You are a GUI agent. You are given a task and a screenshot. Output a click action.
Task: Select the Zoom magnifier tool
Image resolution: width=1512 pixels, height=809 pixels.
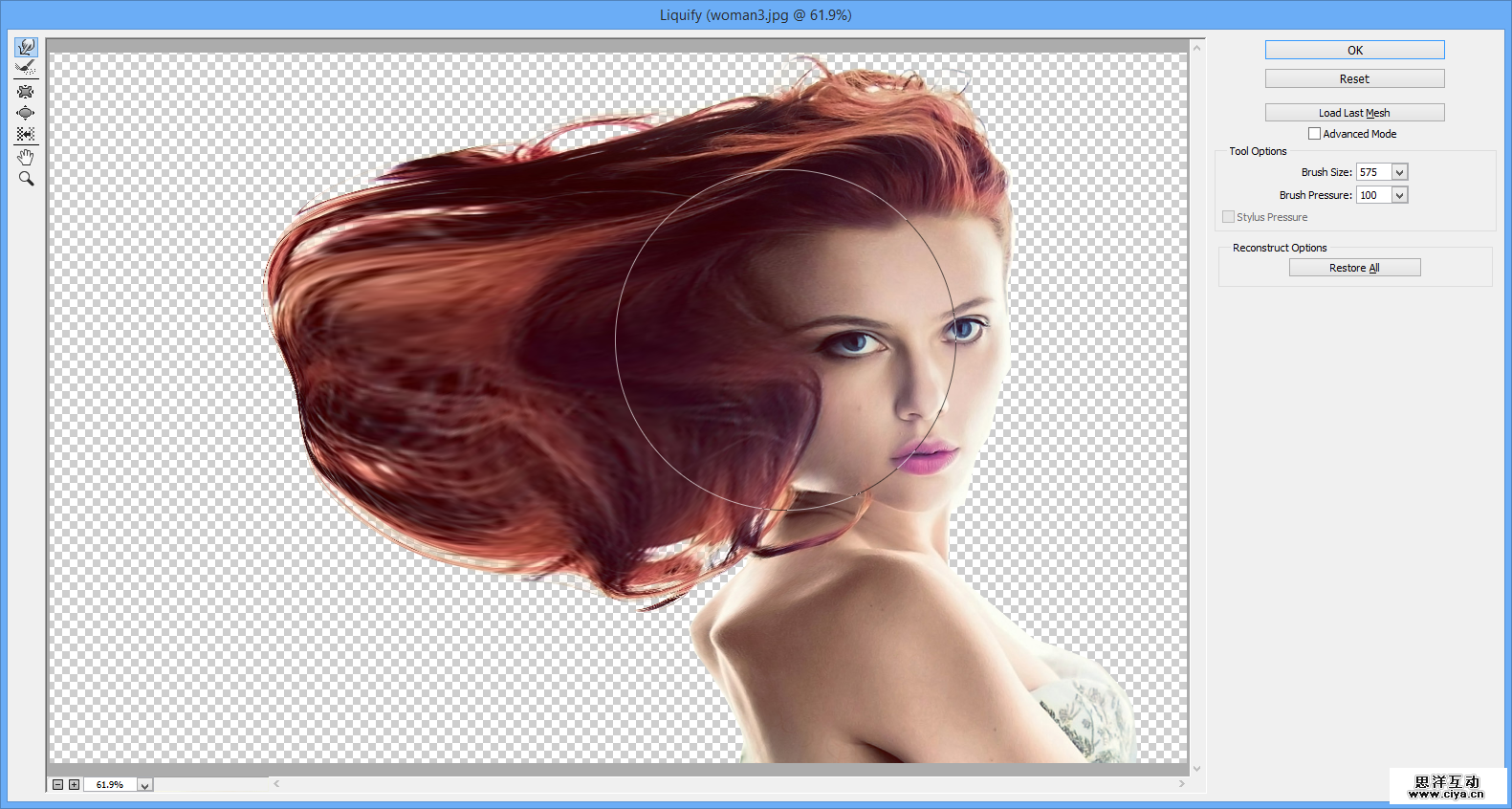pyautogui.click(x=26, y=179)
